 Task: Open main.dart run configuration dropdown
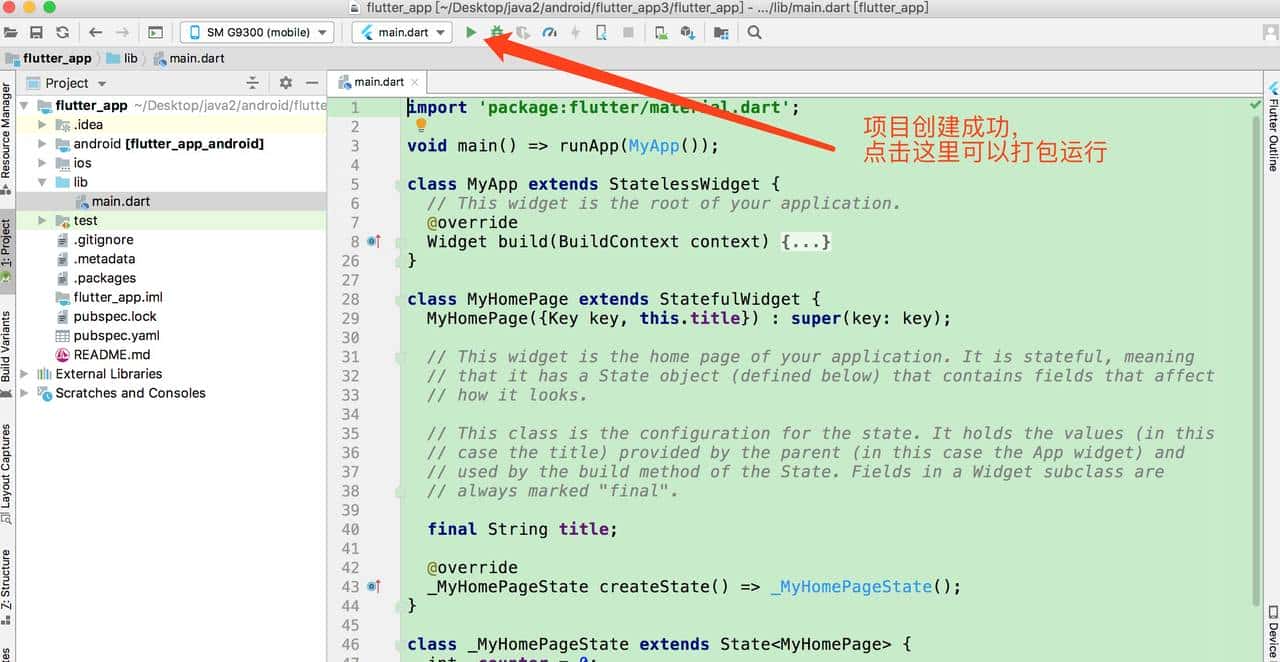402,32
